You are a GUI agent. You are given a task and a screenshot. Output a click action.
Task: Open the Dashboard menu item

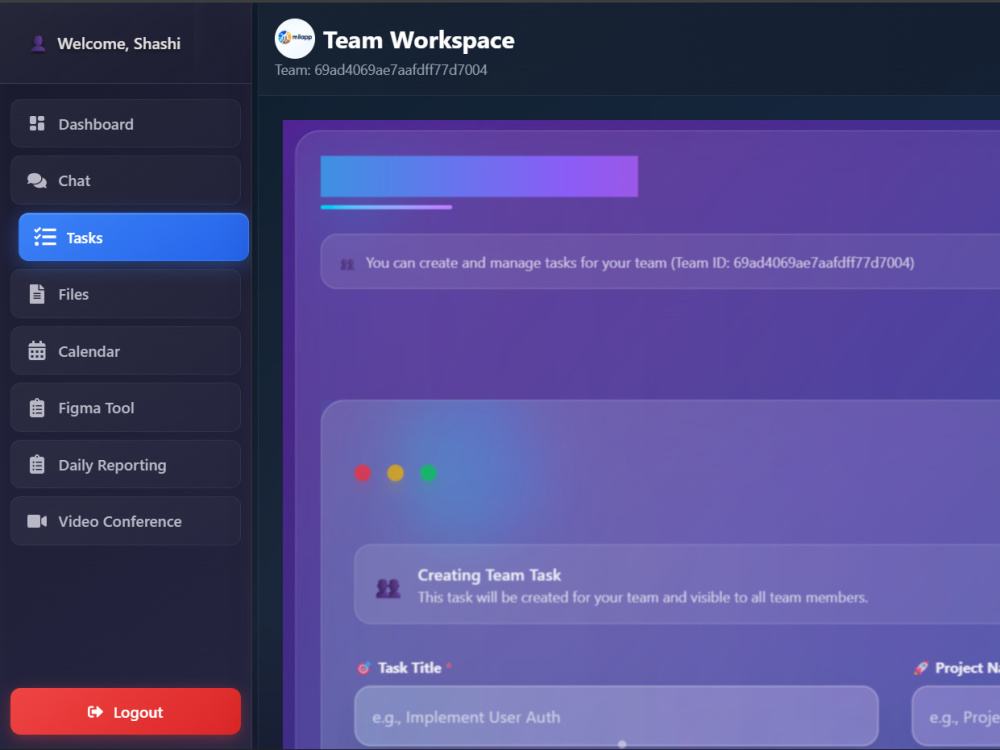(x=126, y=124)
